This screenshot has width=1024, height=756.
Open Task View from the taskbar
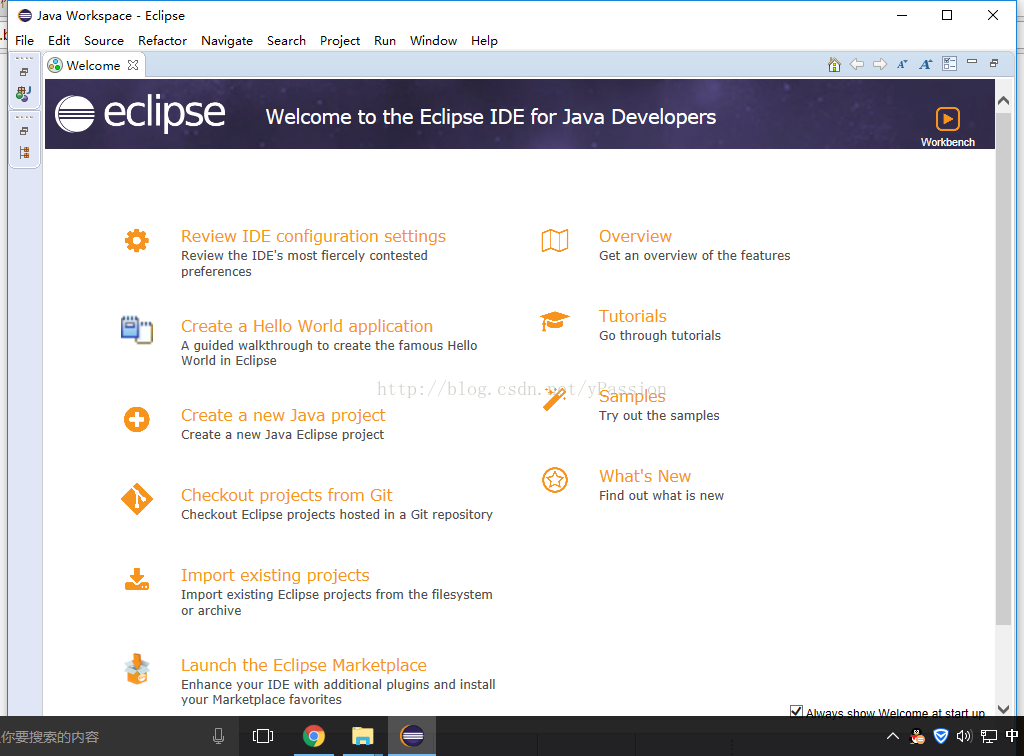tap(263, 736)
